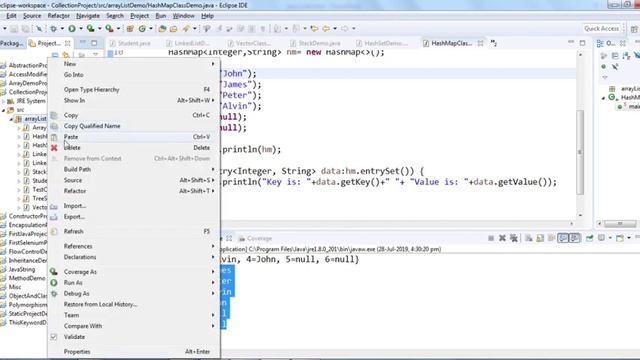Open the Back navigation history dropdown arrow
The width and height of the screenshot is (640, 360).
point(335,29)
